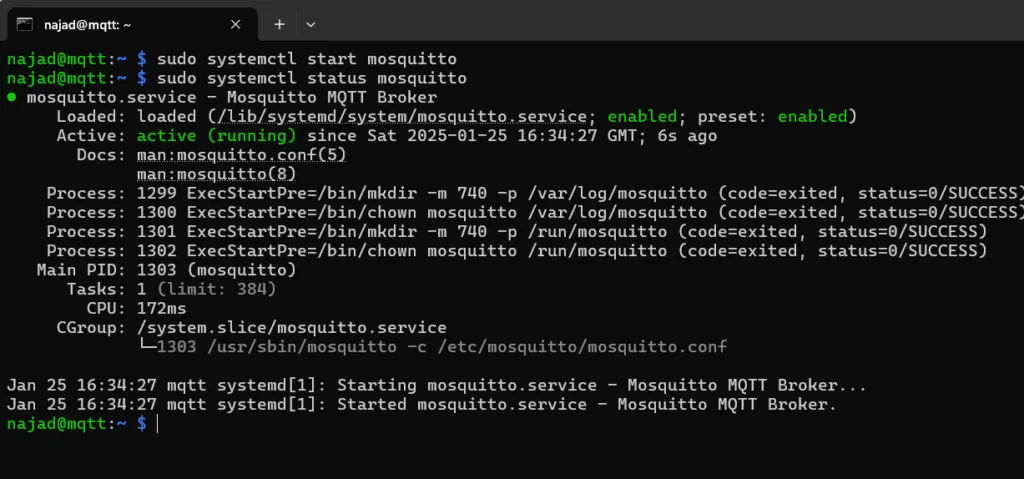
Task: Click the Tasks limit 384 text
Action: click(x=217, y=289)
